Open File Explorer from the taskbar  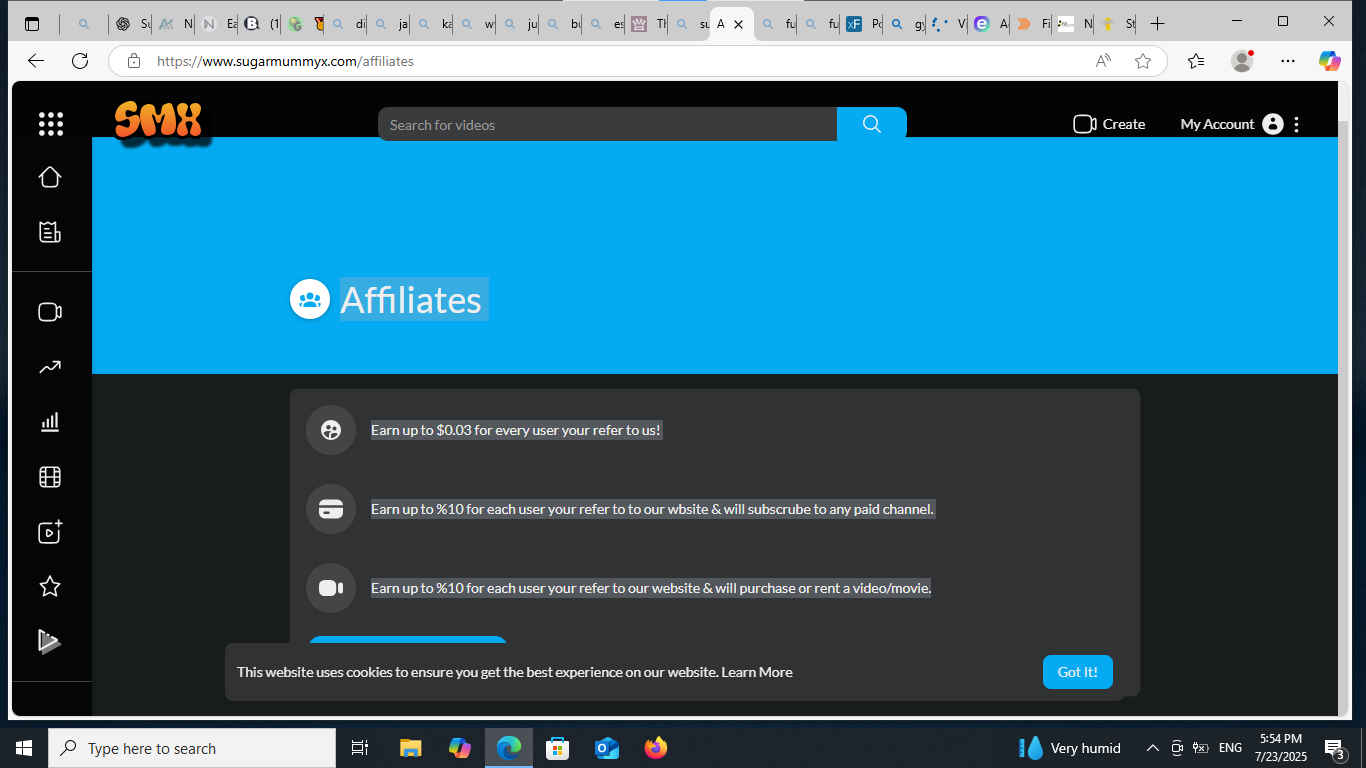pos(410,748)
